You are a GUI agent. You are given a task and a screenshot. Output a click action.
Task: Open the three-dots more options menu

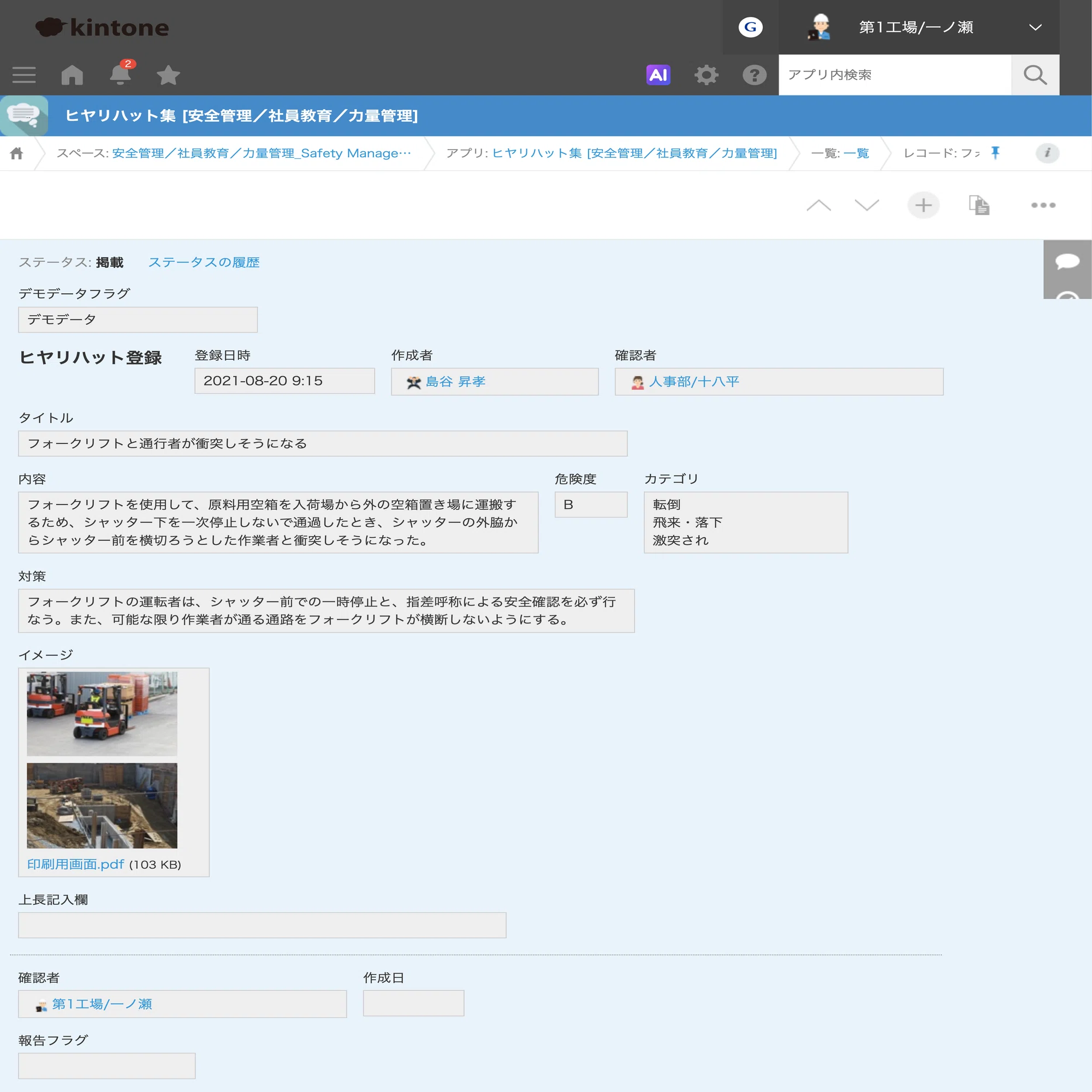tap(1043, 205)
